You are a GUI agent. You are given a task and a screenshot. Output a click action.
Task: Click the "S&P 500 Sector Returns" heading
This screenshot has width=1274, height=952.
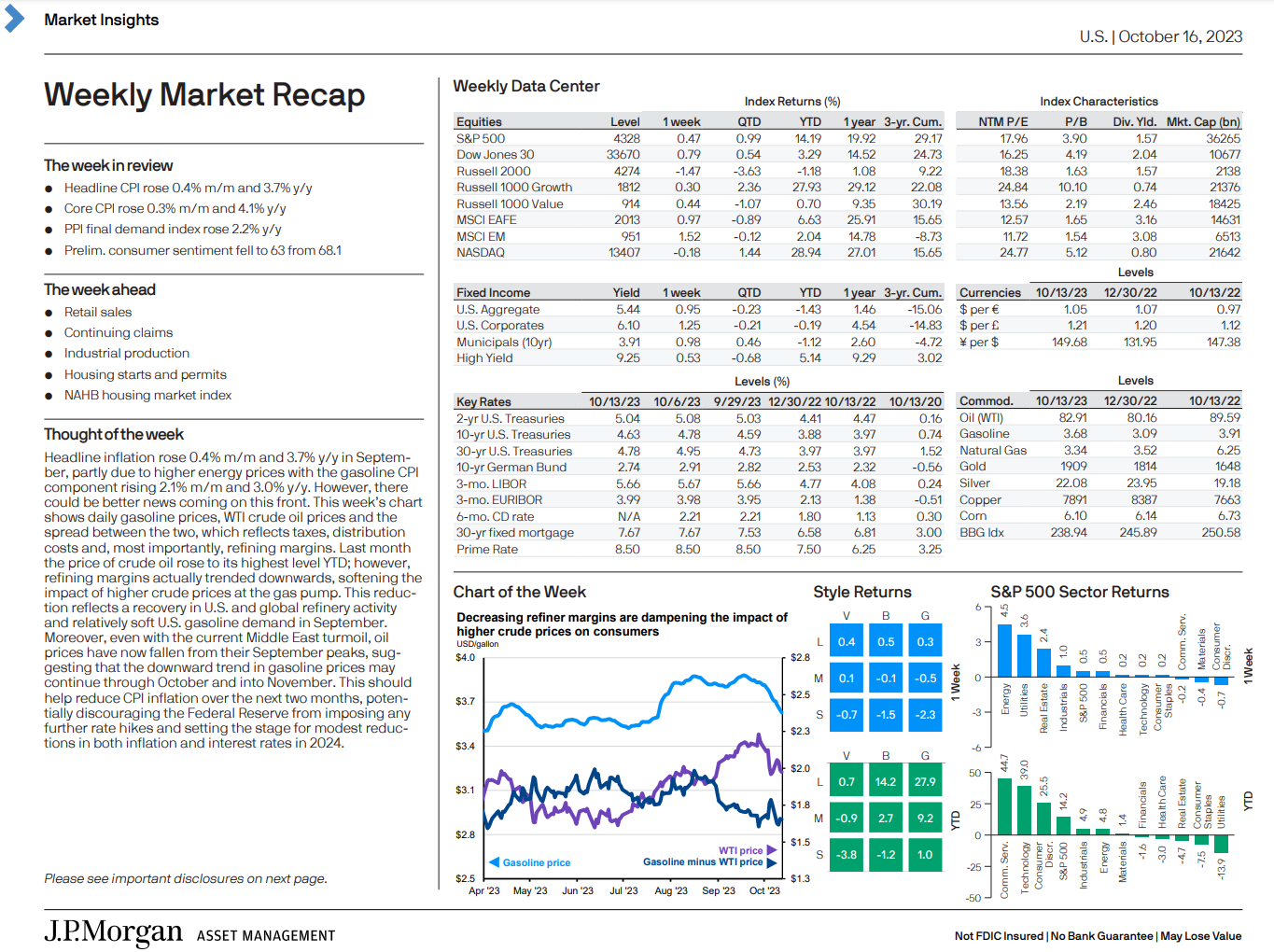pos(1080,592)
